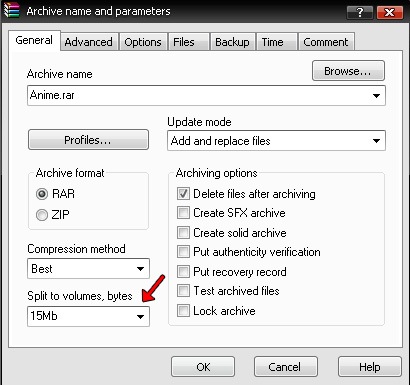This screenshot has height=385, width=410.
Task: Check the Lock archive option
Action: click(x=183, y=310)
